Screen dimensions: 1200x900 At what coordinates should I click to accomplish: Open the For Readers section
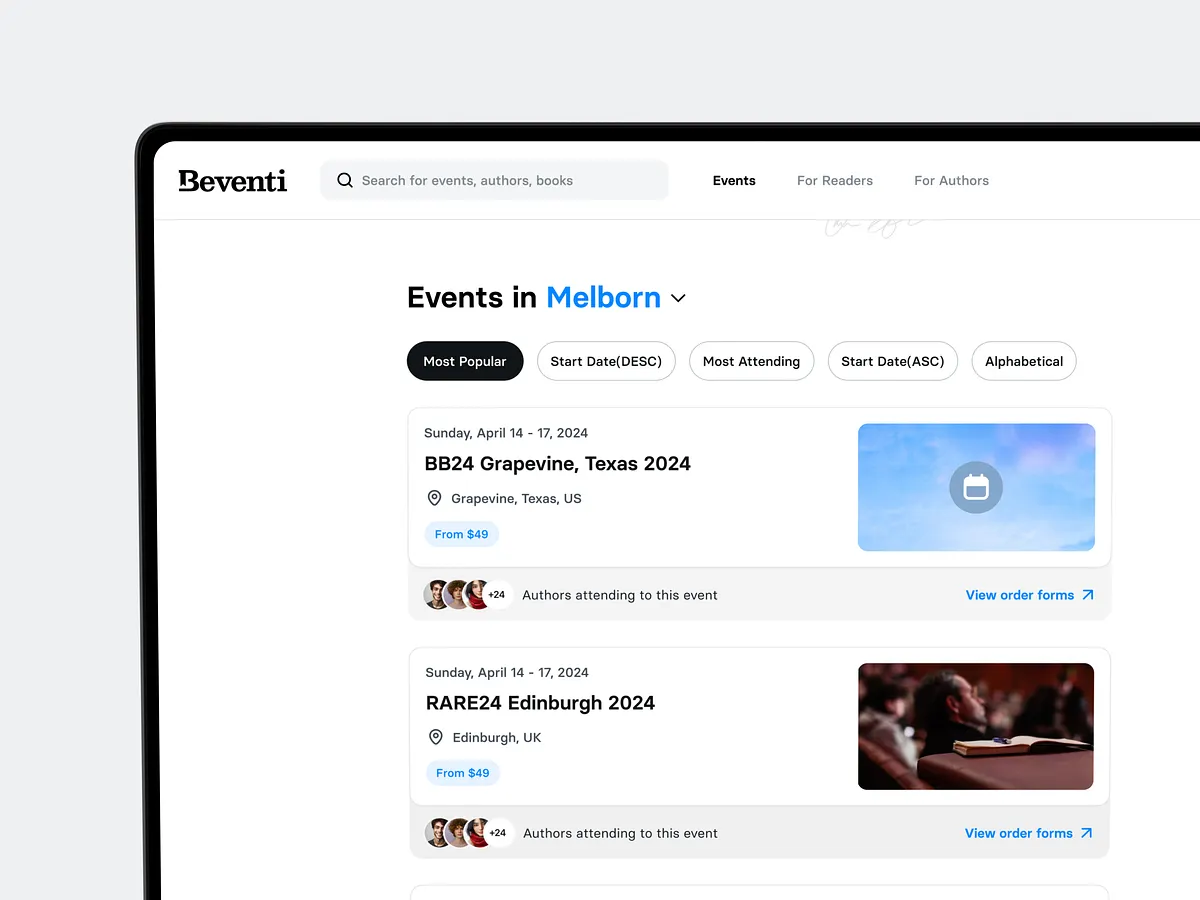(x=834, y=180)
